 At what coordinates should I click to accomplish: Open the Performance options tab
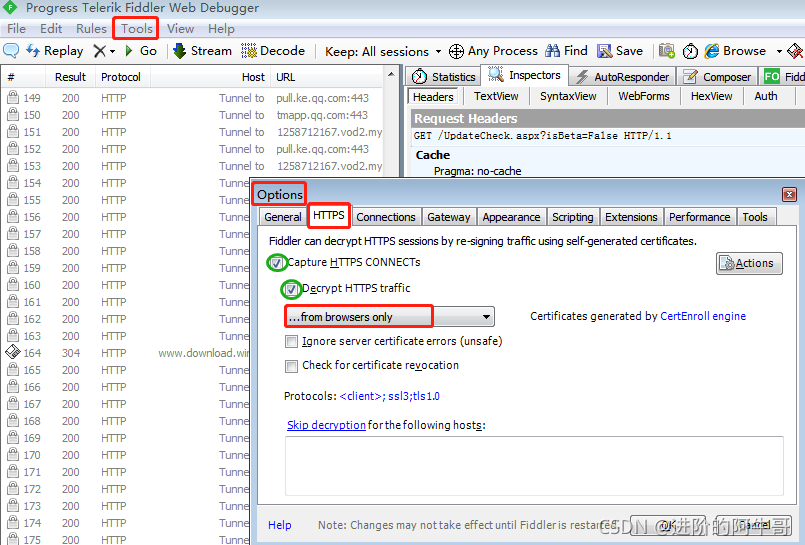[699, 217]
